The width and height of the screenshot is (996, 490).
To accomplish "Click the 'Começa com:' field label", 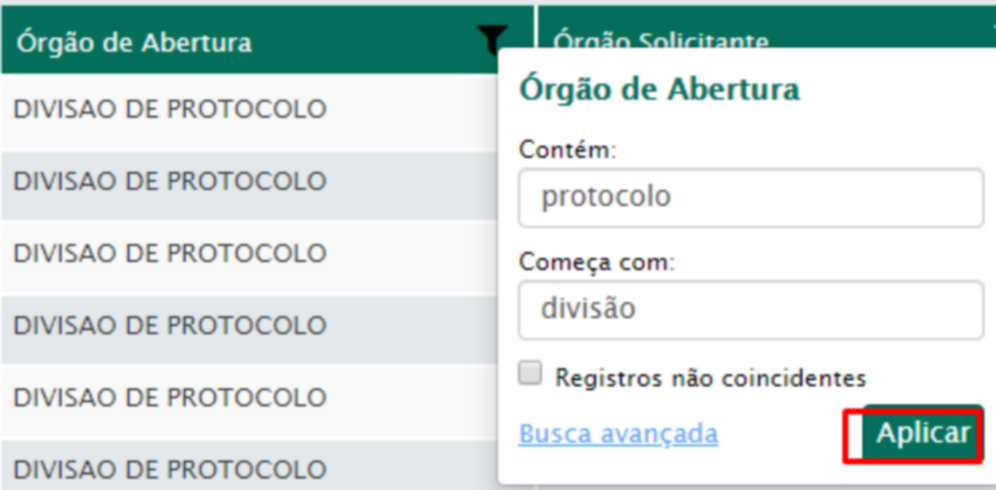I will coord(596,262).
